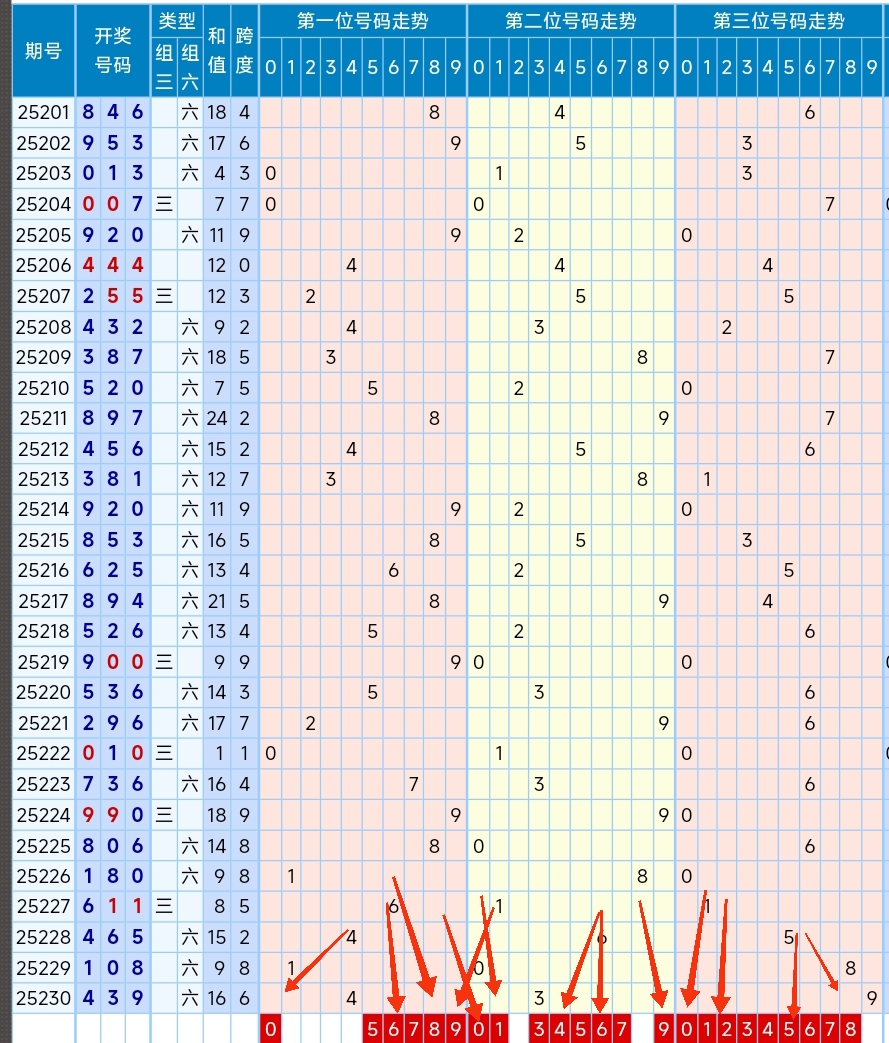The image size is (889, 1043).
Task: Click third-position trend 2 in row 25208
Action: tap(727, 327)
